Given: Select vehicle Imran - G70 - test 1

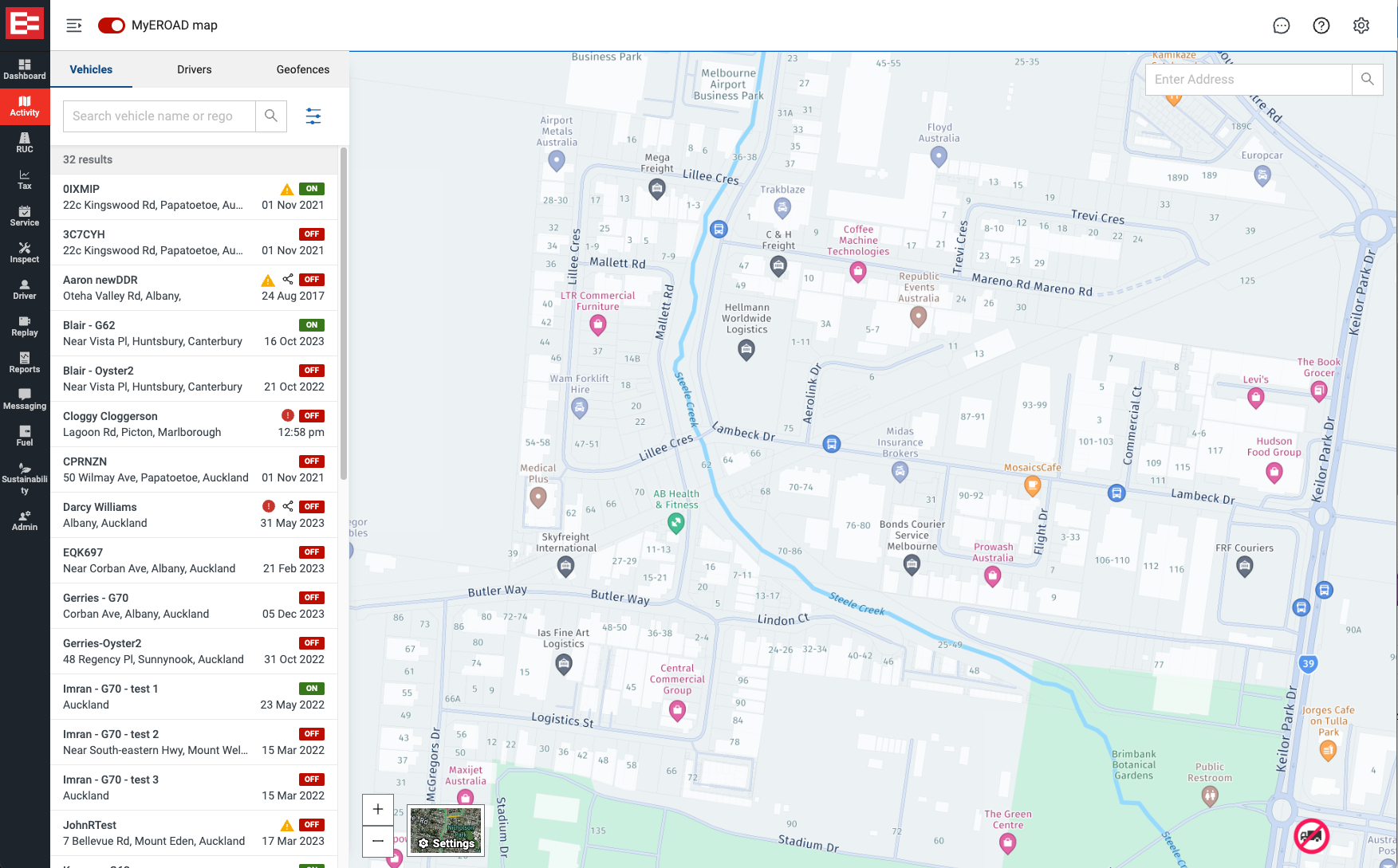Looking at the screenshot, I should [194, 697].
